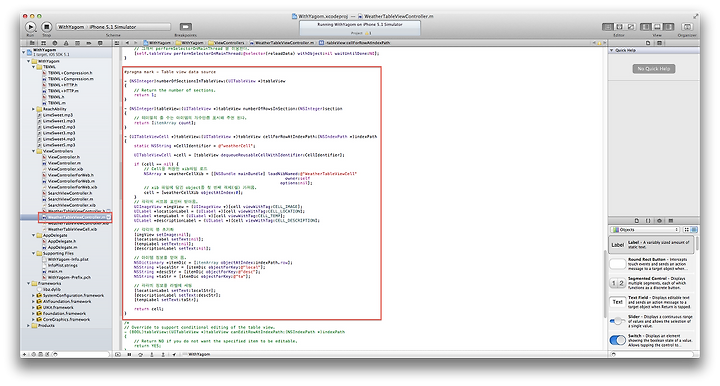The width and height of the screenshot is (720, 386).
Task: Click the add file plus button below navigator
Action: pyautogui.click(x=25, y=354)
